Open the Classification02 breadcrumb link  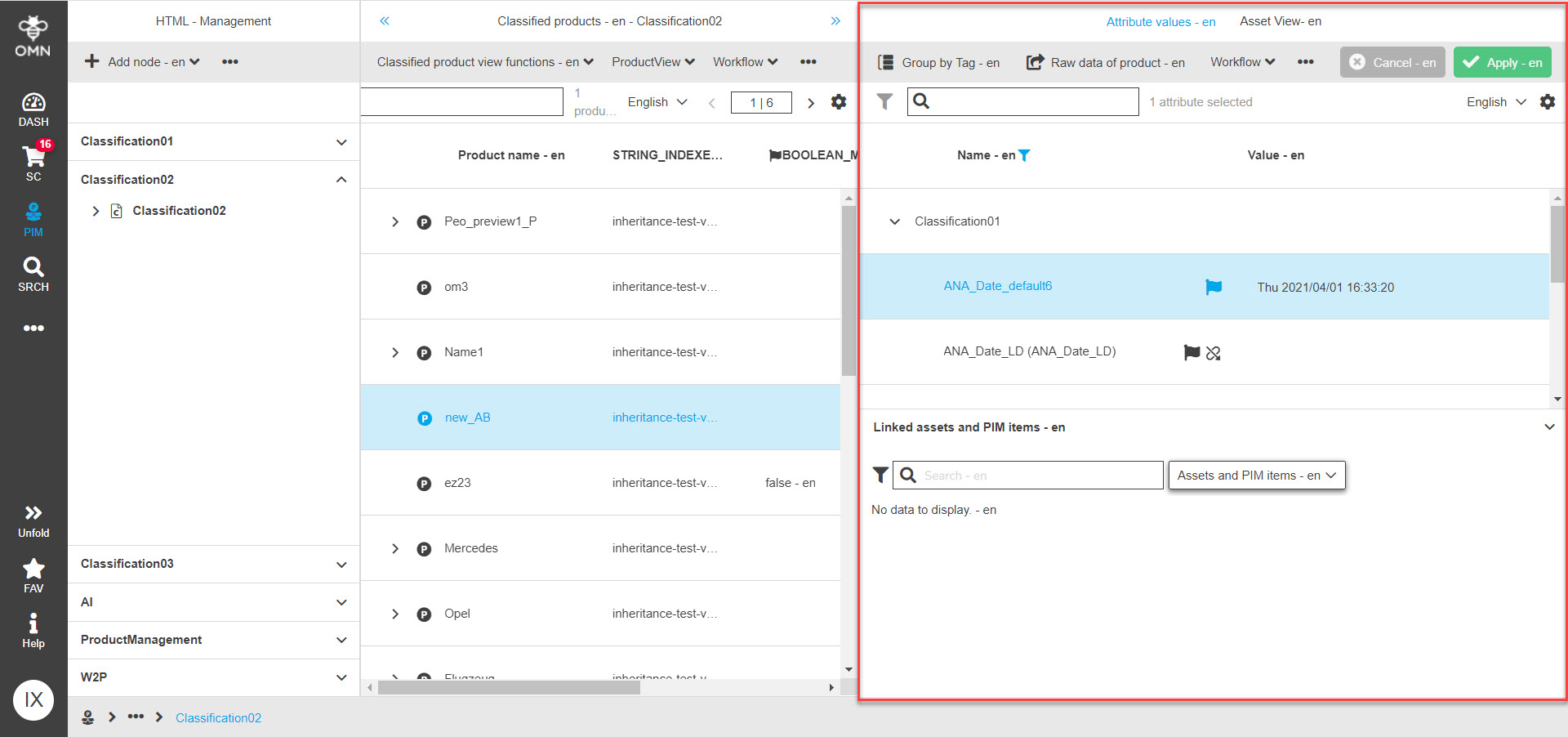(217, 717)
